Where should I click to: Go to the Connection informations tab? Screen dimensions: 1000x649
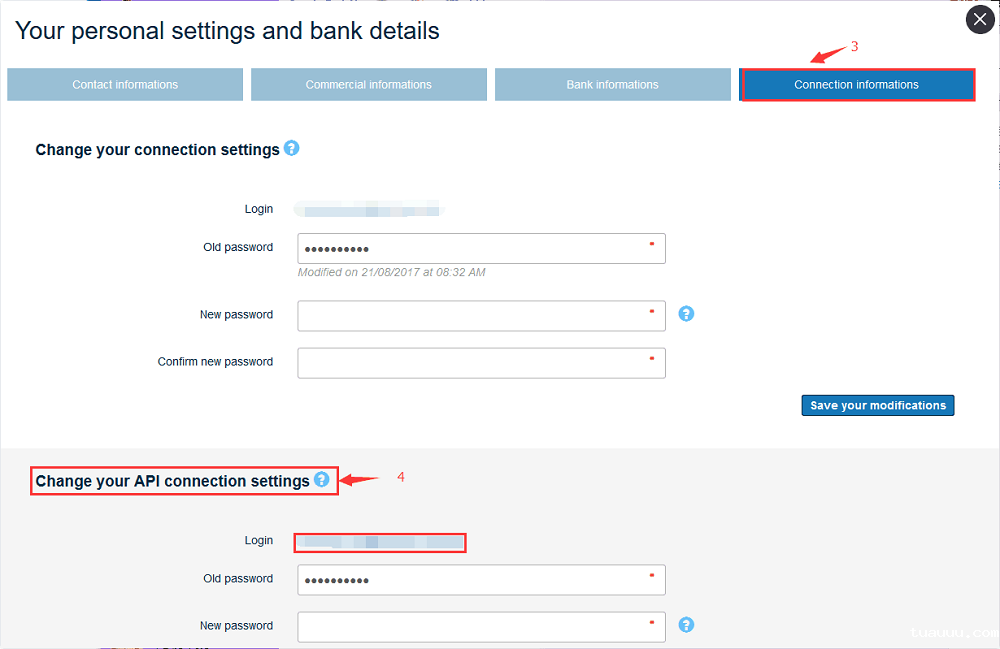point(857,85)
